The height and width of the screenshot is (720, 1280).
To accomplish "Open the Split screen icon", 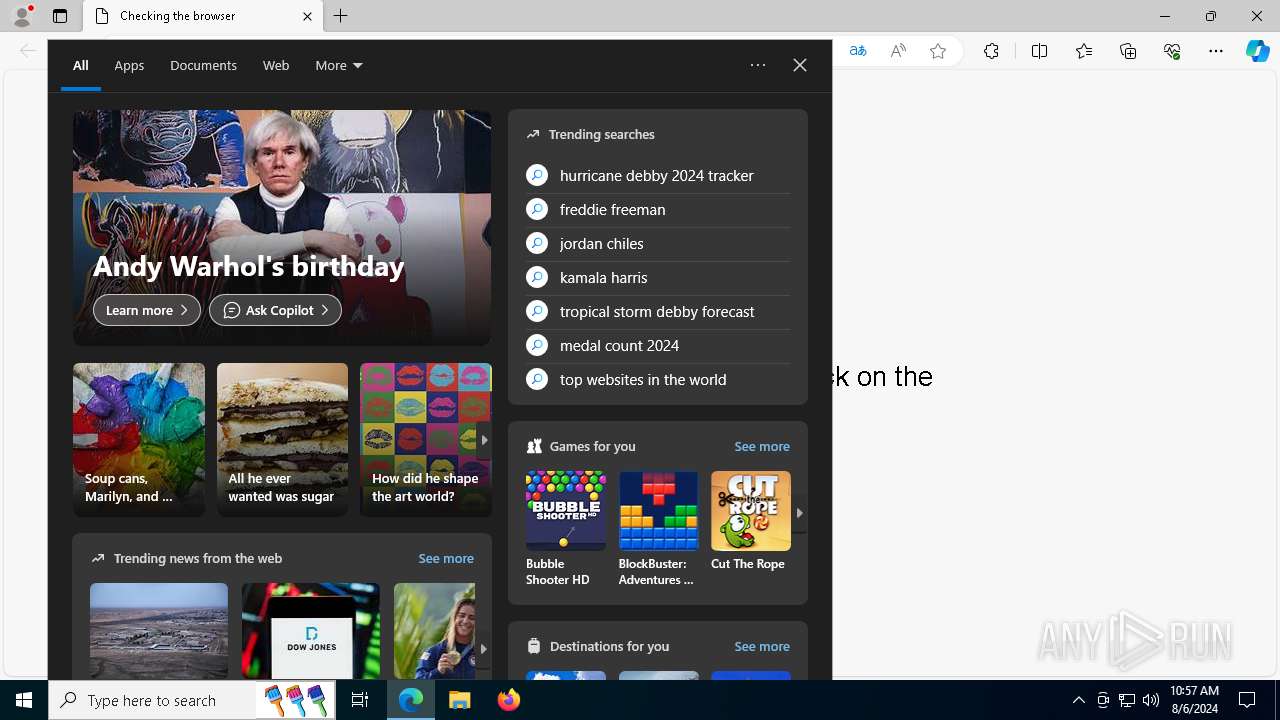I will [1039, 51].
